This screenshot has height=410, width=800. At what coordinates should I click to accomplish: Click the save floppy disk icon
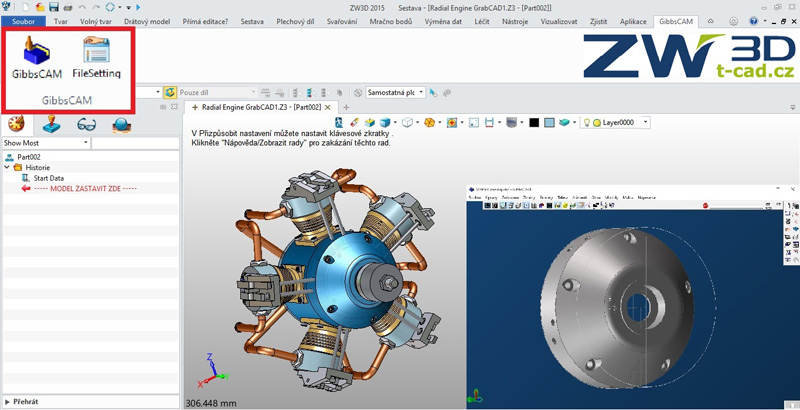coord(53,7)
